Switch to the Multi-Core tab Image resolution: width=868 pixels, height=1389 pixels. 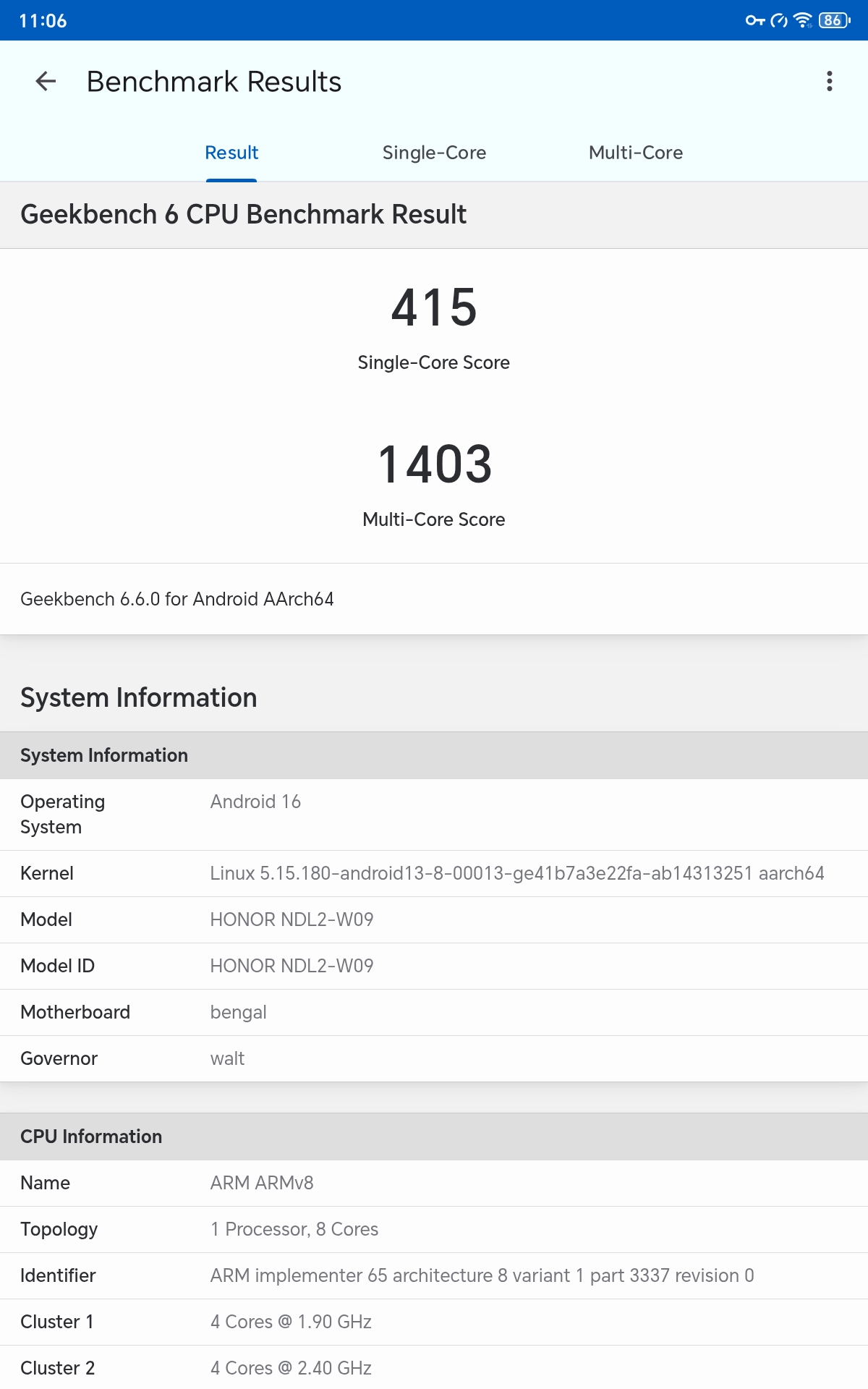point(635,153)
